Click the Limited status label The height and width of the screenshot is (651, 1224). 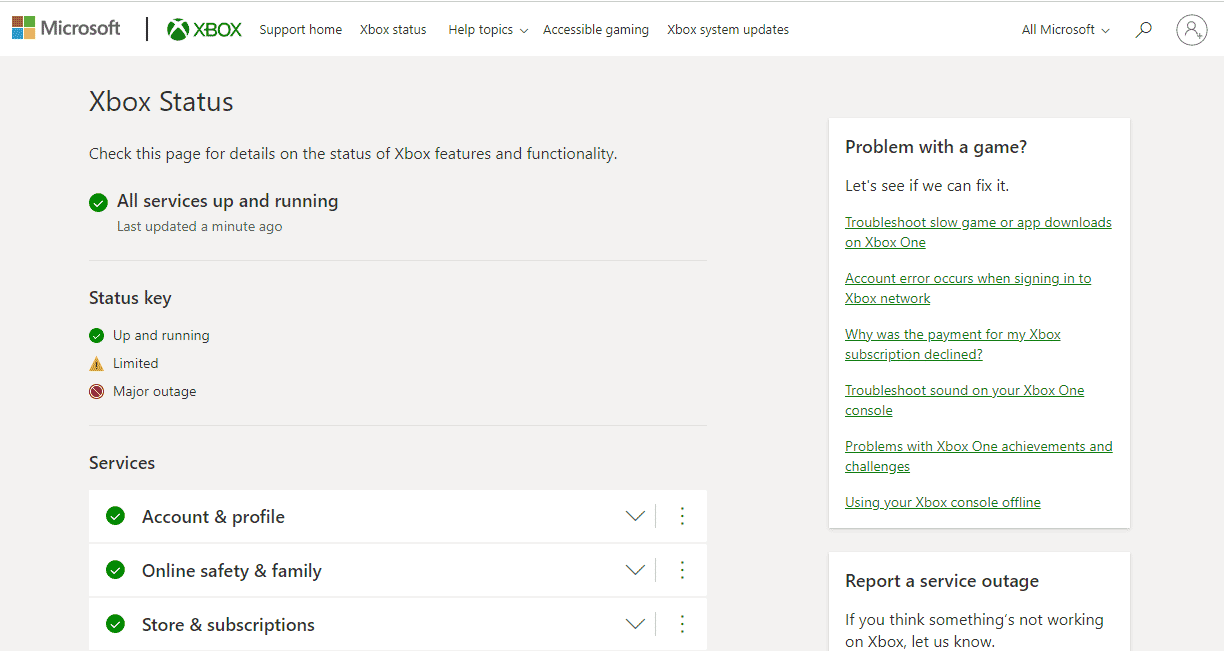[x=136, y=364]
